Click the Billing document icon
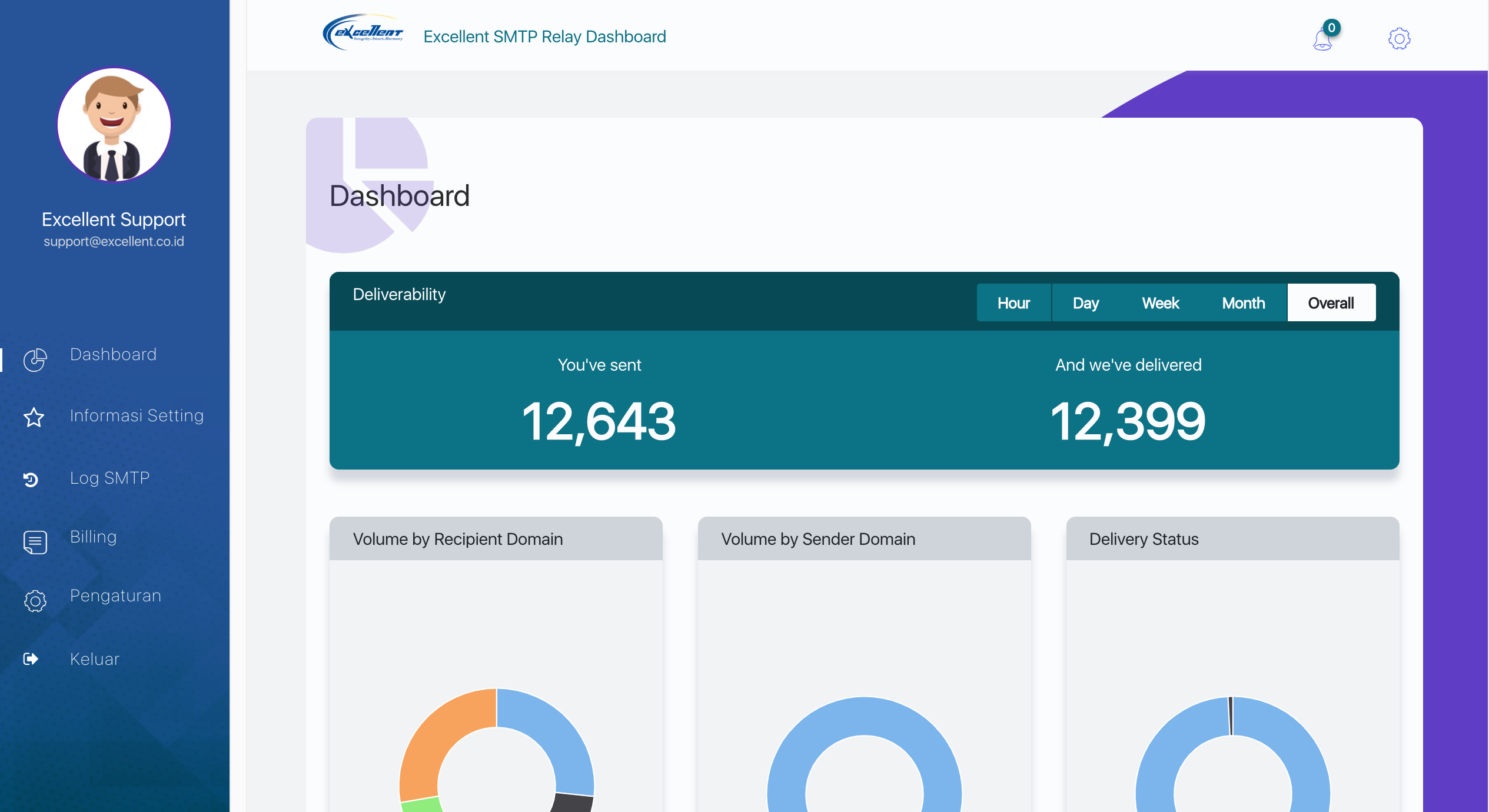1489x812 pixels. (x=35, y=542)
